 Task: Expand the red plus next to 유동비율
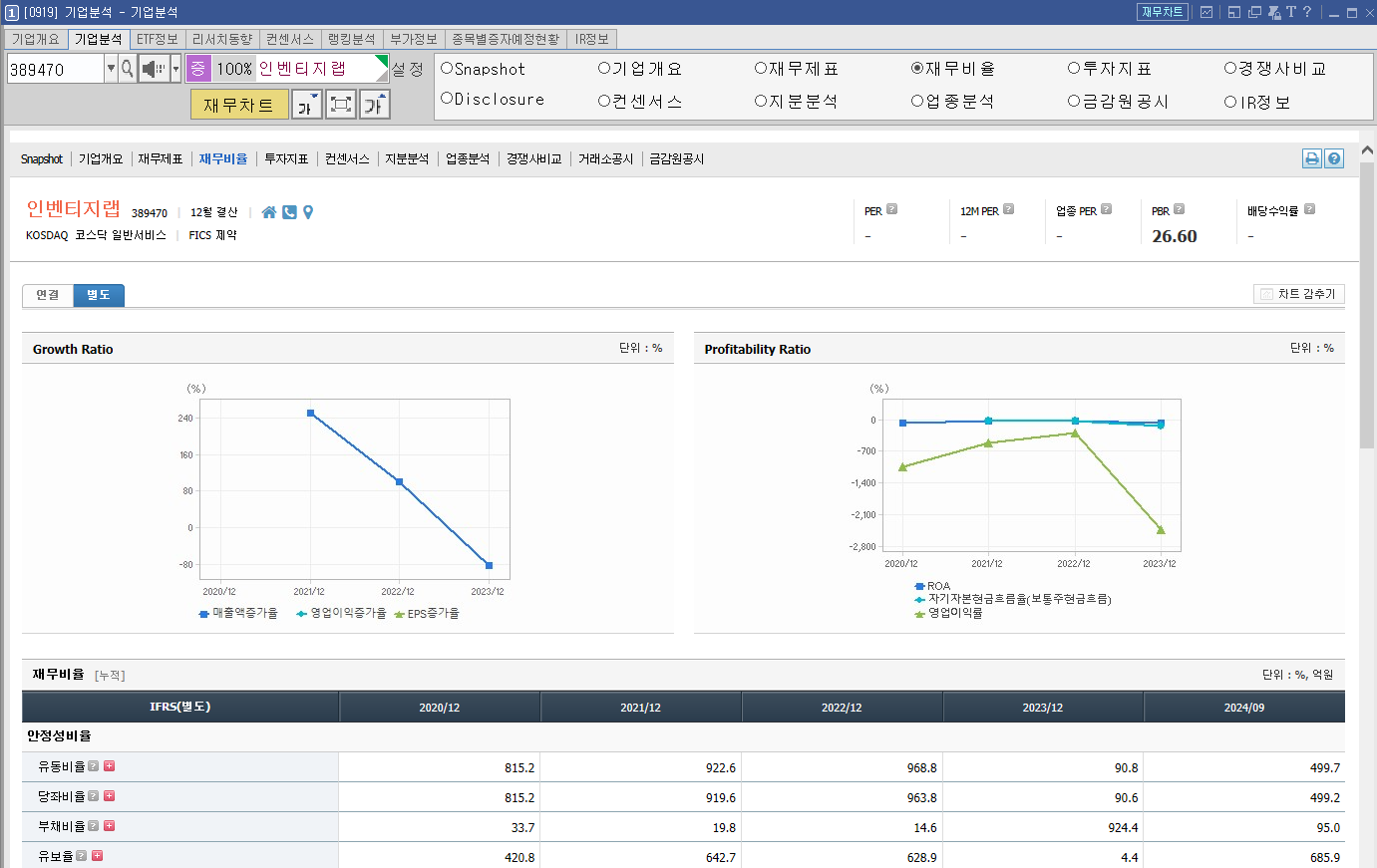click(x=109, y=766)
